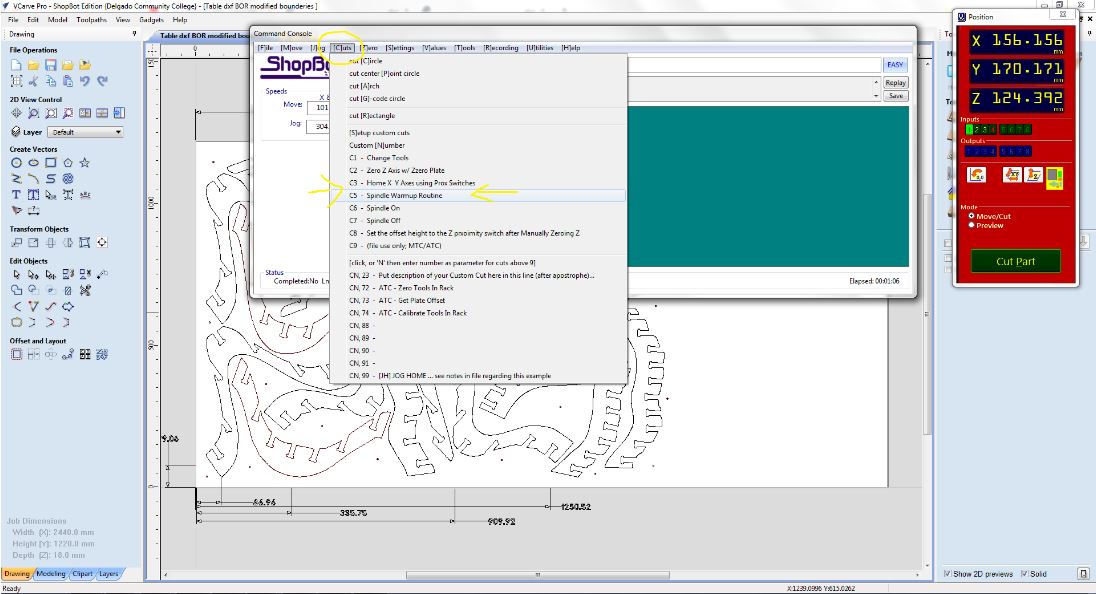The height and width of the screenshot is (594, 1096).
Task: Choose C2 - Zero Z Axis w/ Zzero Plate
Action: pyautogui.click(x=478, y=171)
